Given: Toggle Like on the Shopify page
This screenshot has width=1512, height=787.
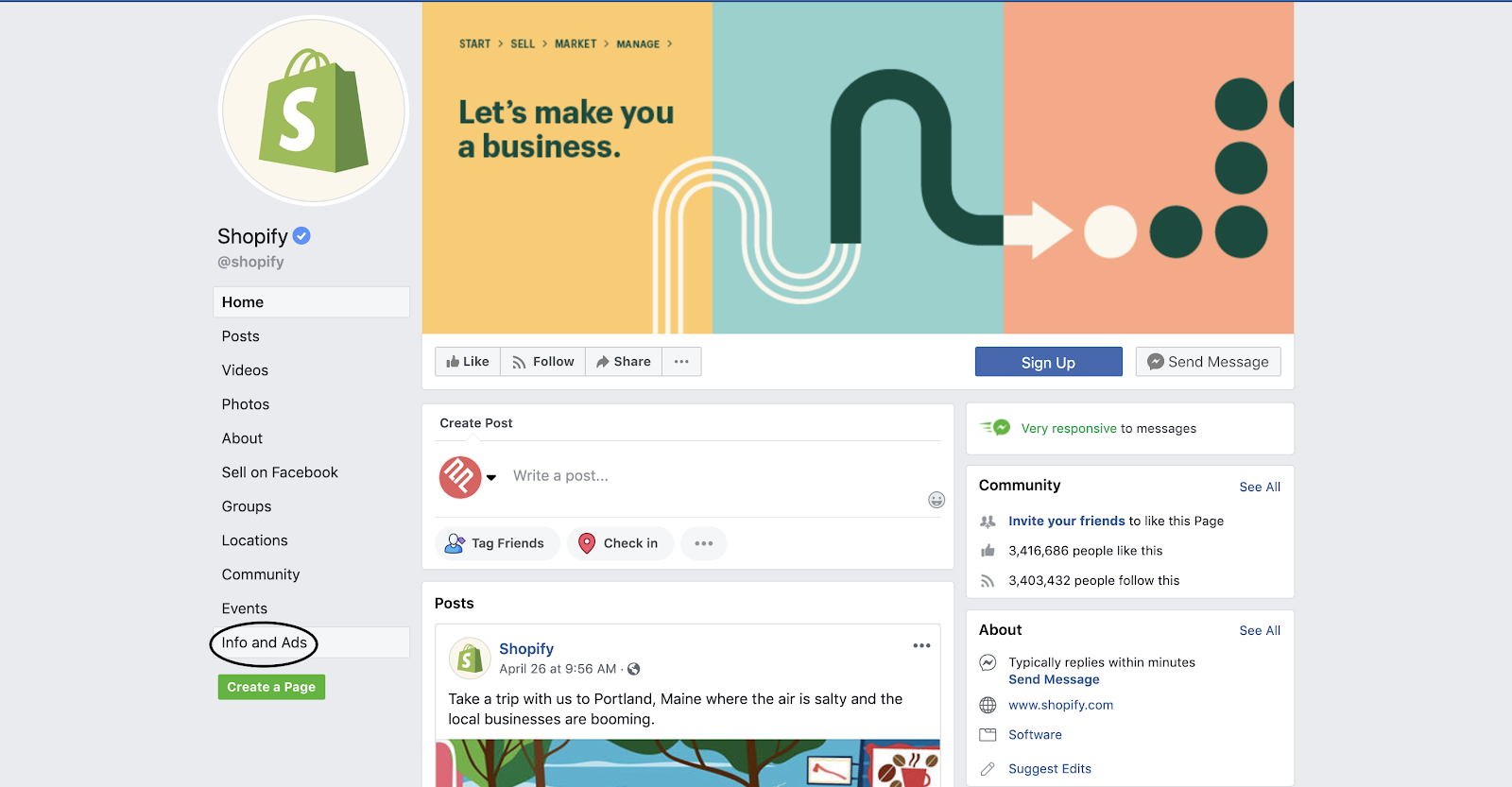Looking at the screenshot, I should coord(468,362).
